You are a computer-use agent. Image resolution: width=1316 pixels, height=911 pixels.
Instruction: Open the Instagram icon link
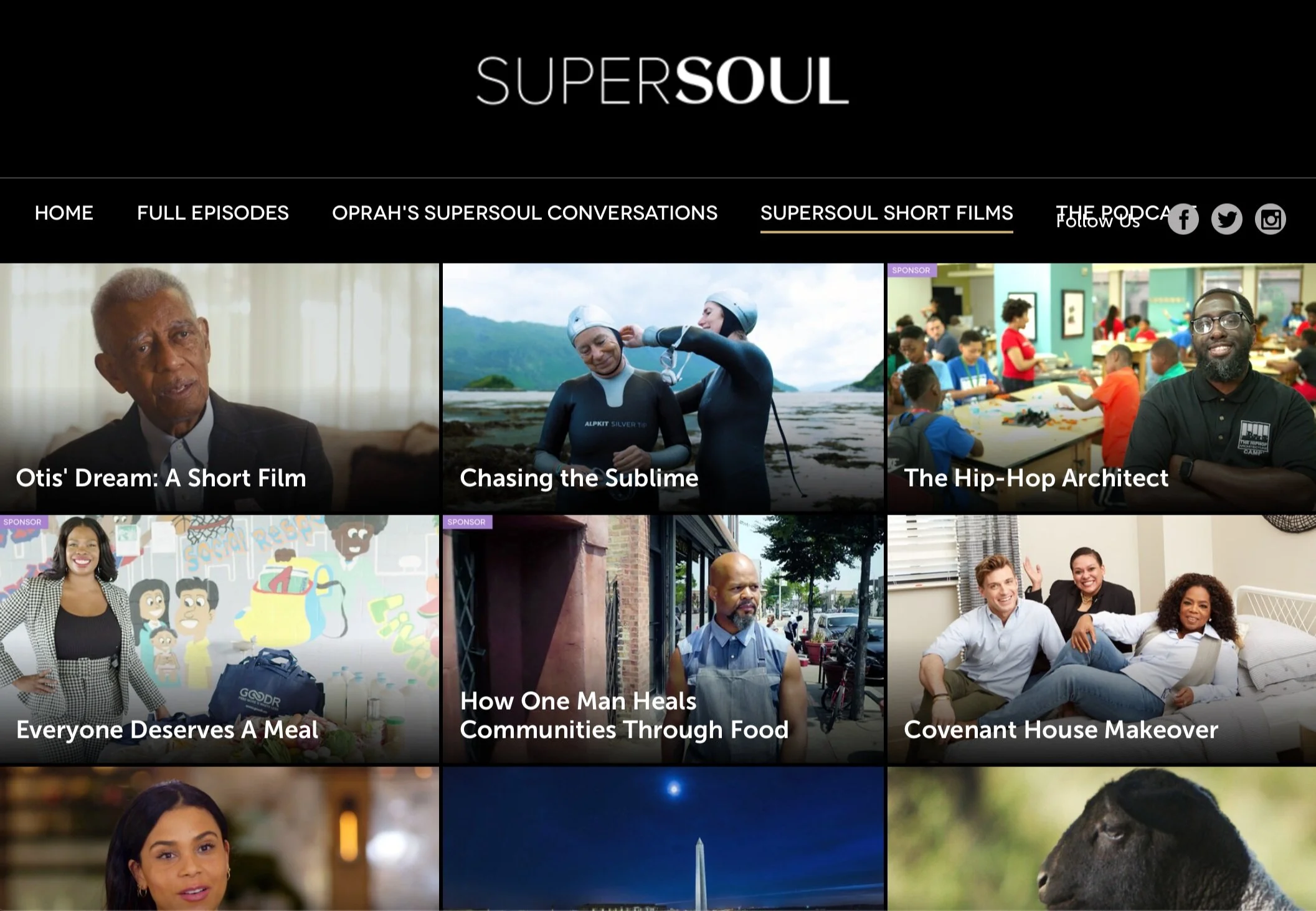[x=1270, y=219]
